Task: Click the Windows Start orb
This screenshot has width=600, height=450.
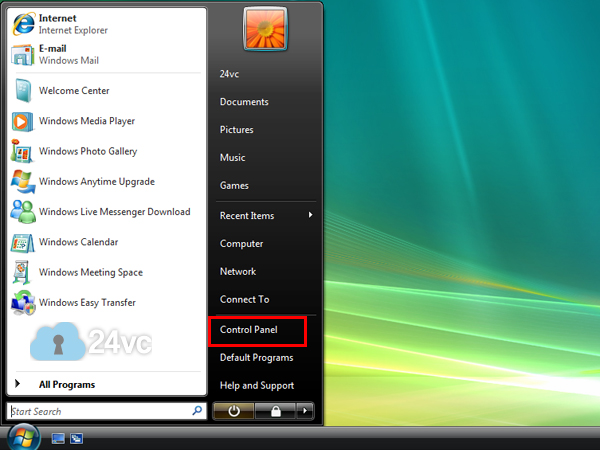Action: click(24, 437)
